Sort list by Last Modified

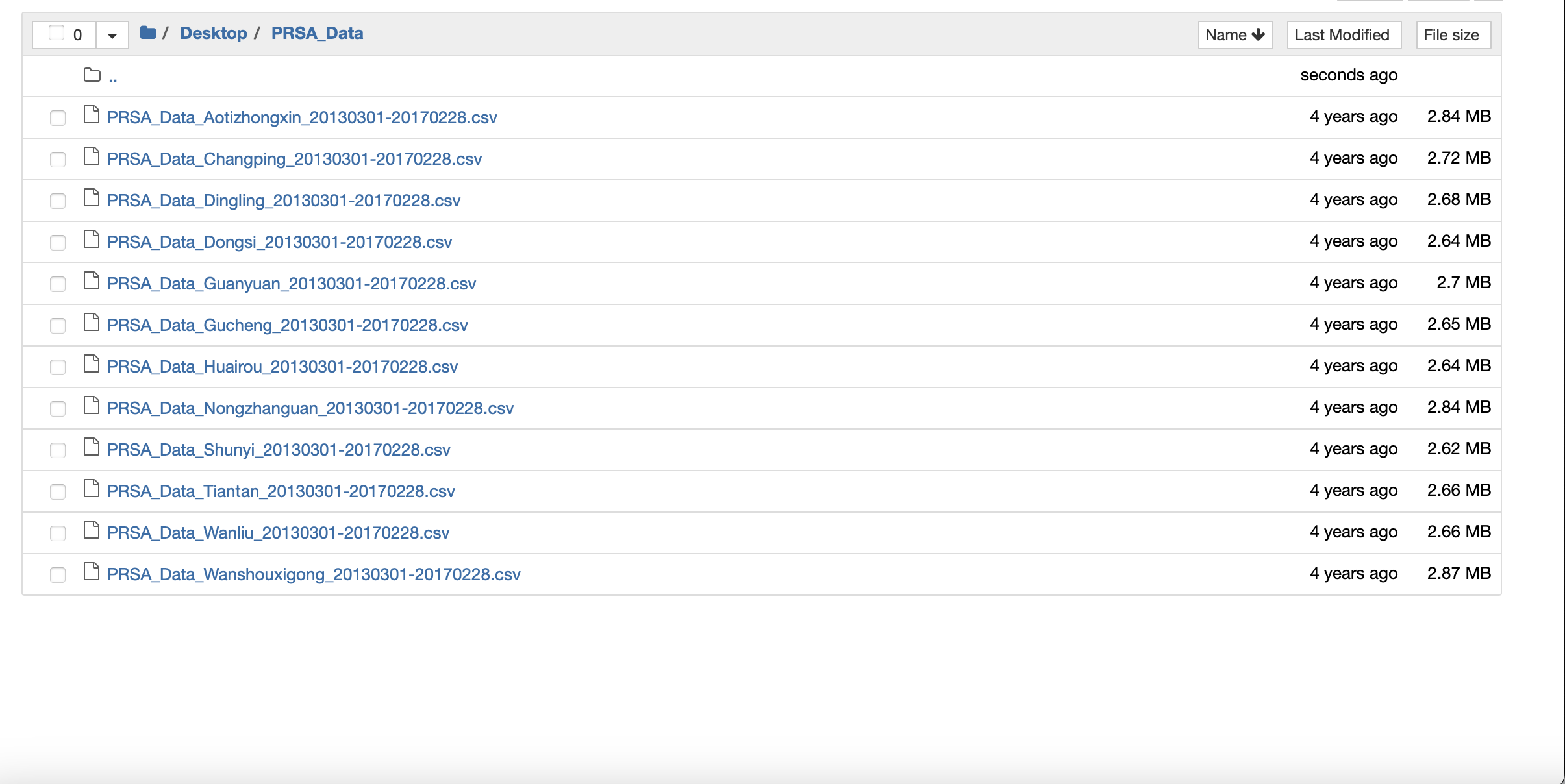click(x=1343, y=35)
